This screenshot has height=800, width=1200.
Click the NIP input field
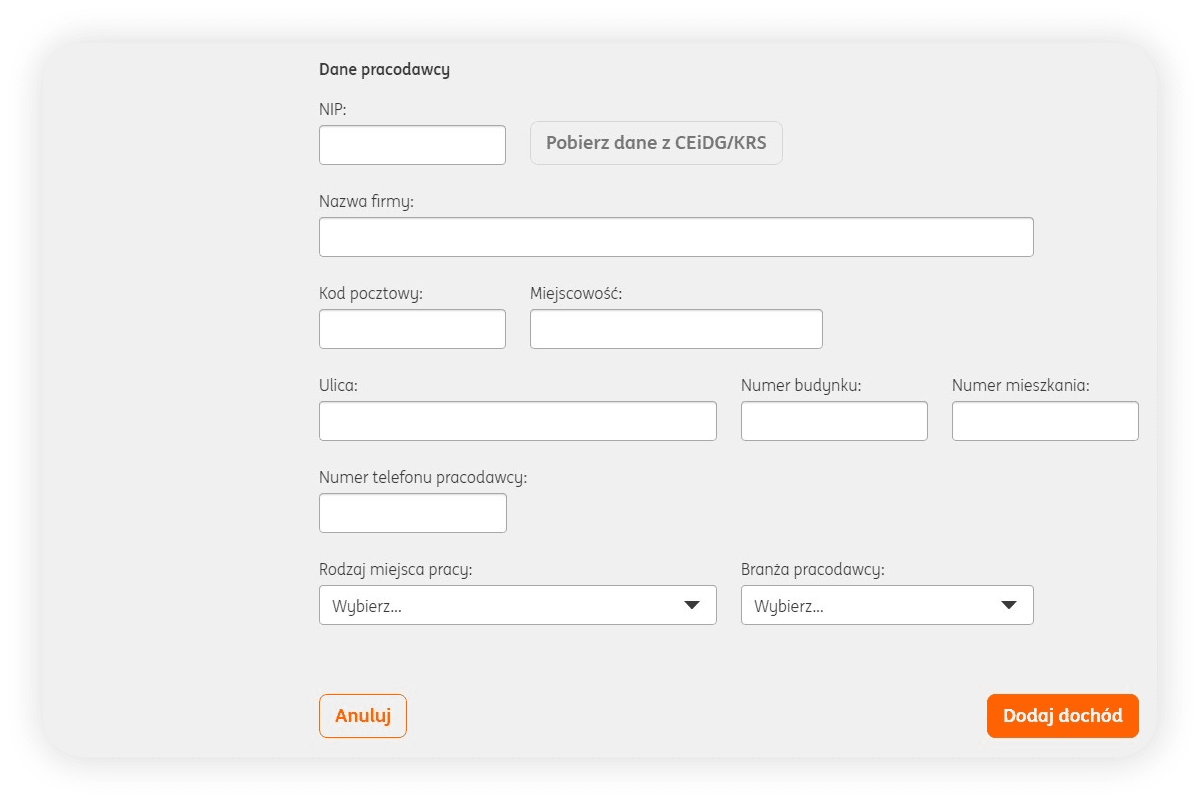click(412, 145)
